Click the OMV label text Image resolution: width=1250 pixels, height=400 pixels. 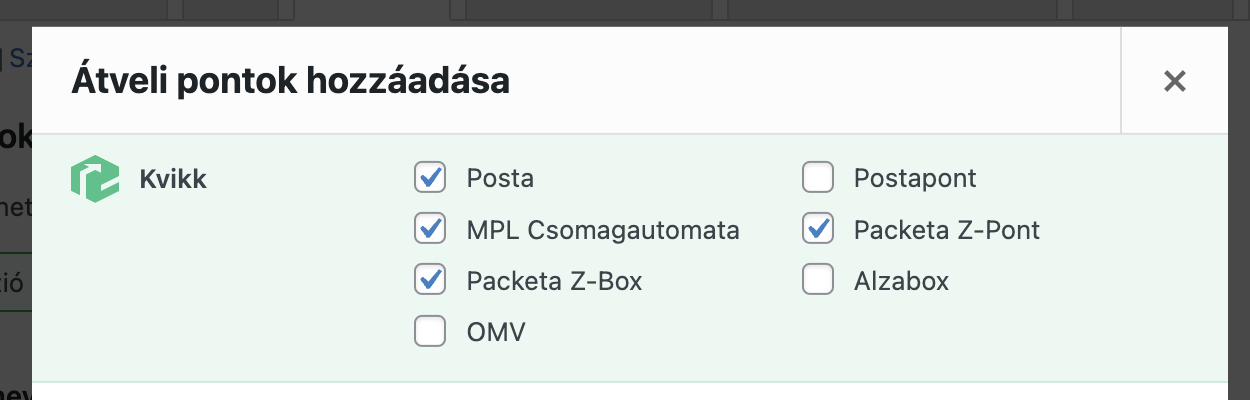[x=496, y=332]
